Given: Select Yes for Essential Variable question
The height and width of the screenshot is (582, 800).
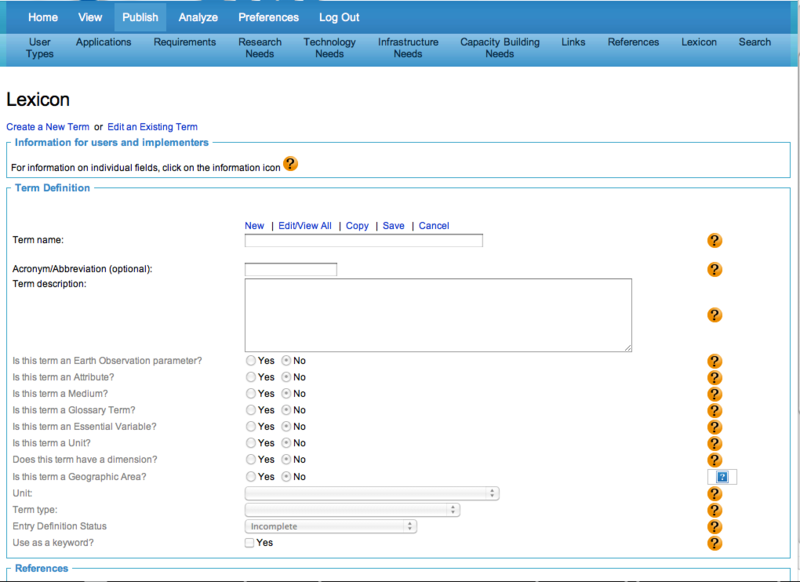Looking at the screenshot, I should [251, 427].
